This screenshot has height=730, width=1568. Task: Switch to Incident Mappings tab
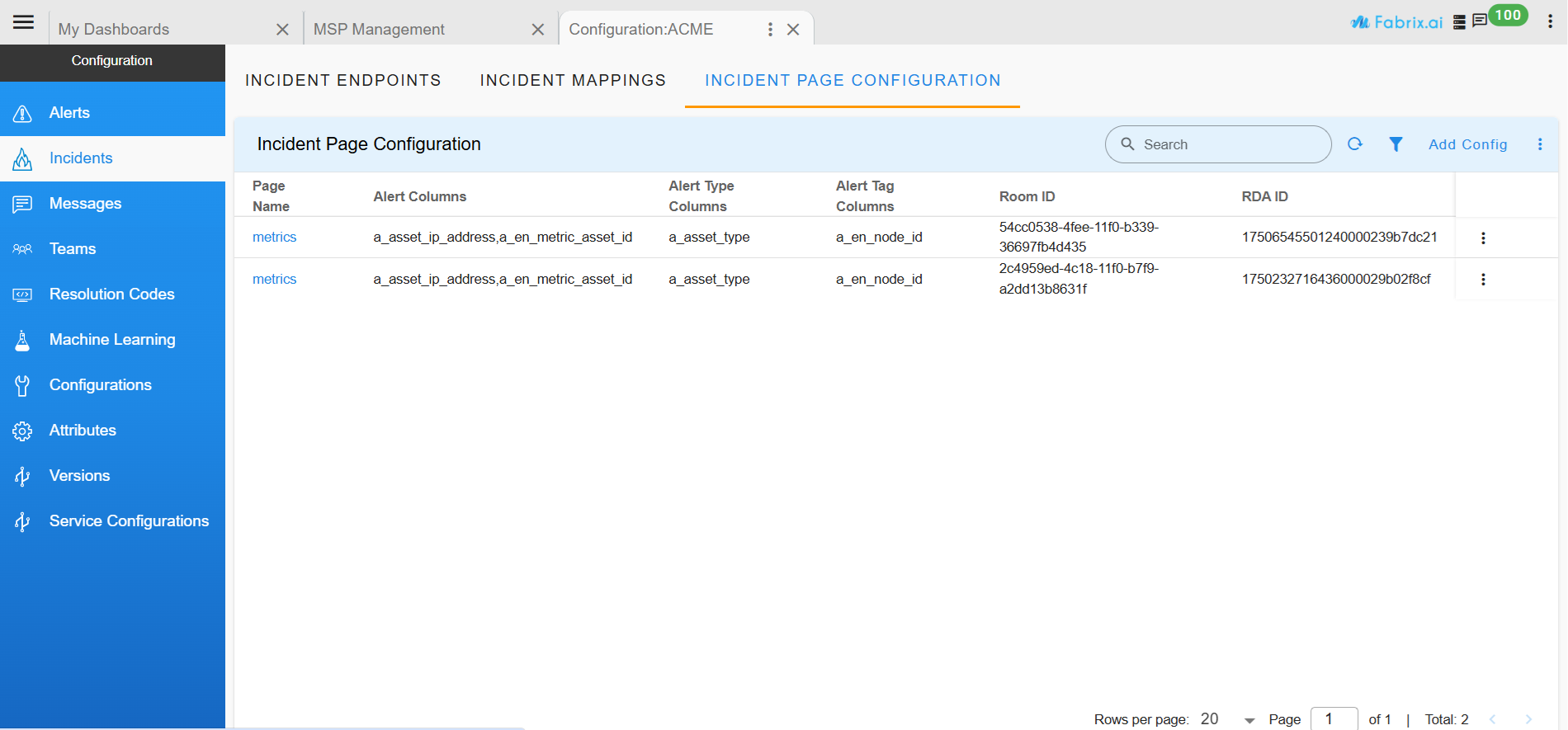pos(573,80)
